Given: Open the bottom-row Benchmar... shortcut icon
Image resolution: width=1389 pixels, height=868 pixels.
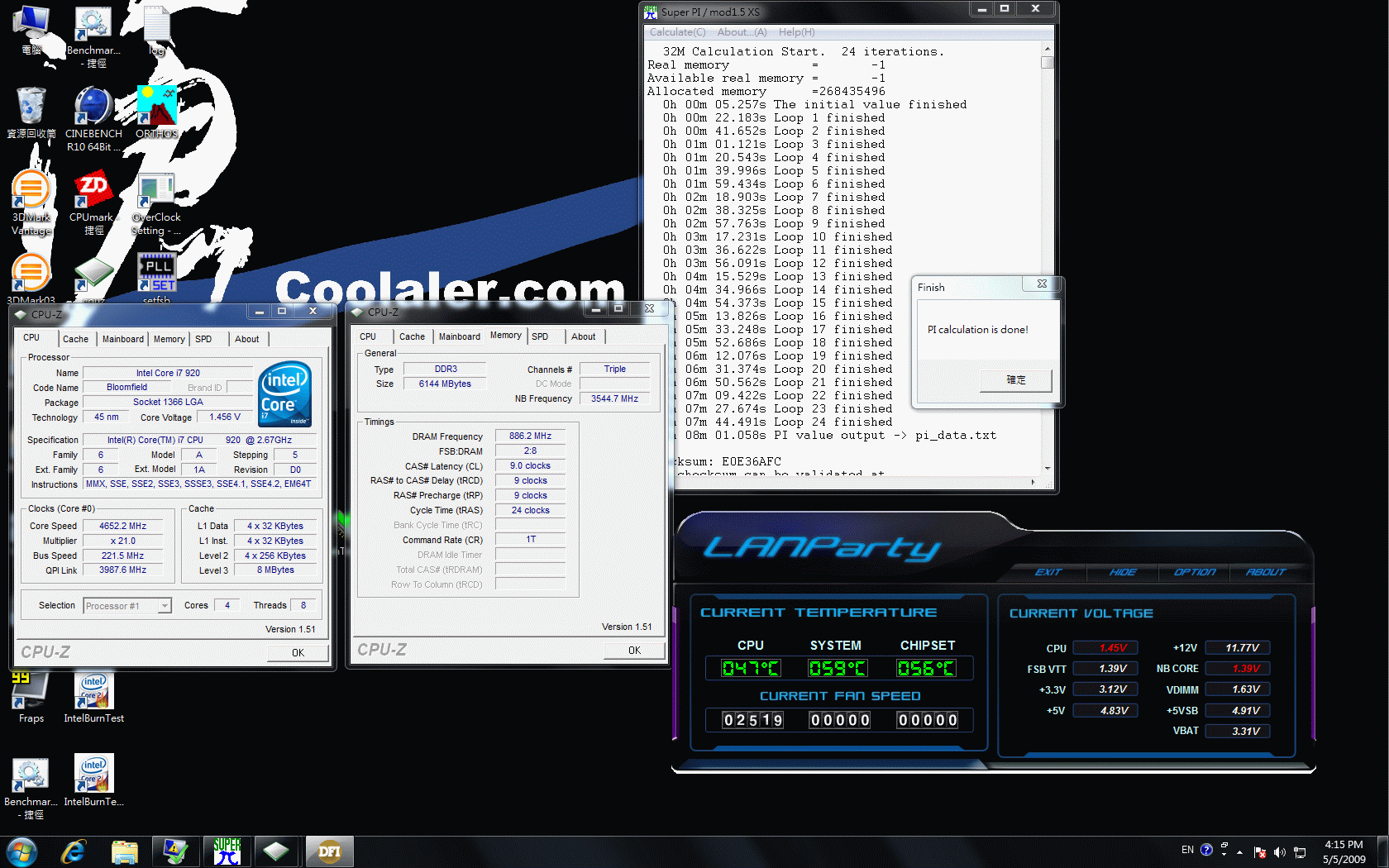Looking at the screenshot, I should pos(31,787).
